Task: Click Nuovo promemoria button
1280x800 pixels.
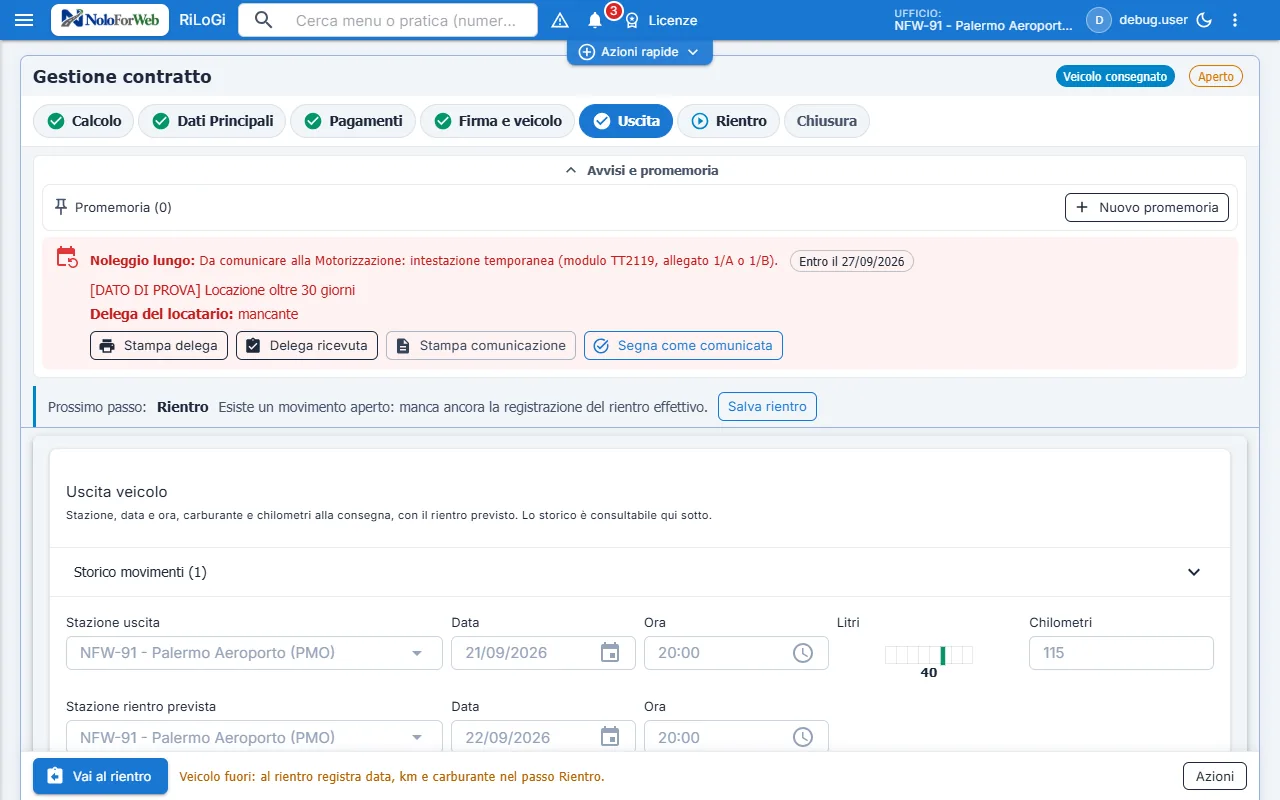Action: click(x=1147, y=207)
